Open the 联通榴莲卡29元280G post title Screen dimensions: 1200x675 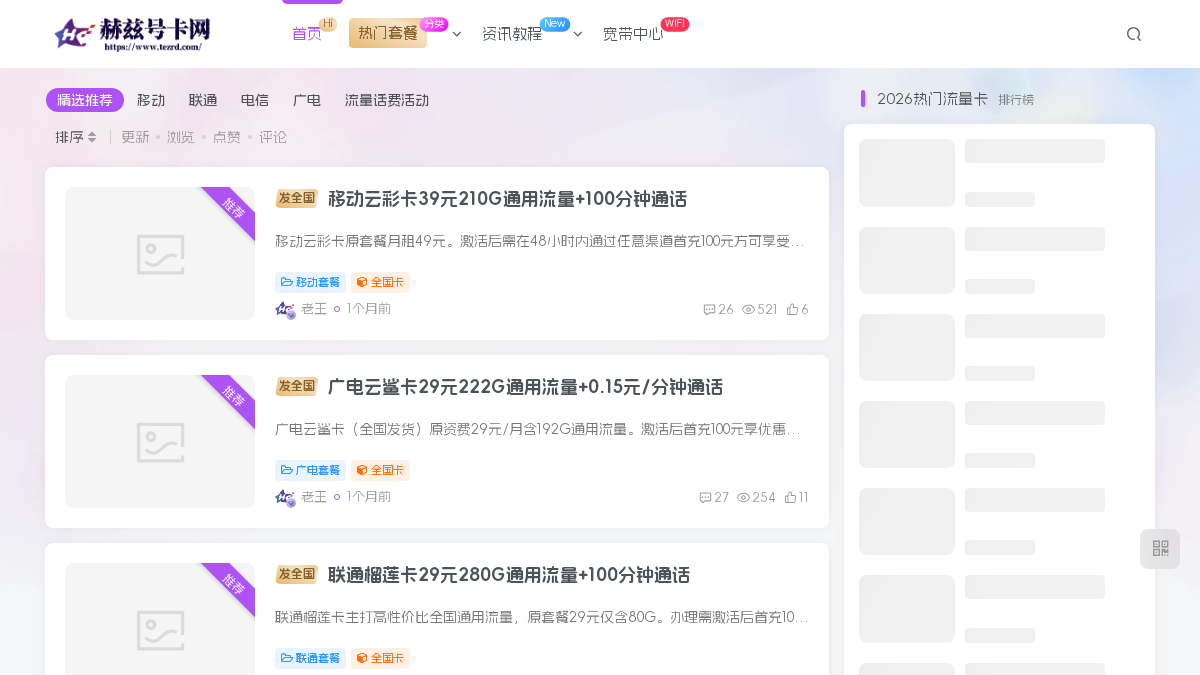tap(509, 575)
